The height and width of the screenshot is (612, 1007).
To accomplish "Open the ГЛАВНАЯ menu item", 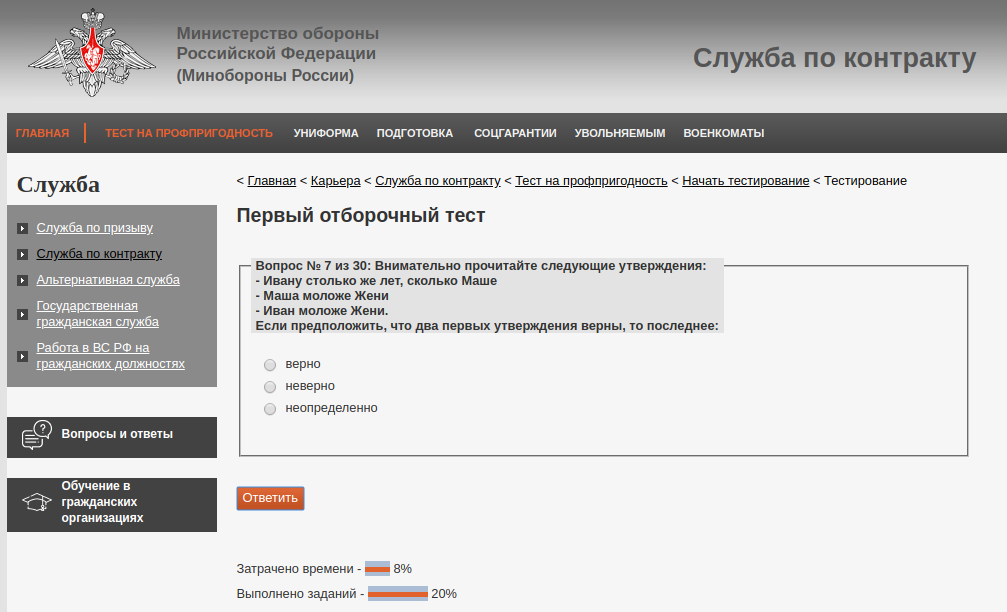I will coord(42,133).
